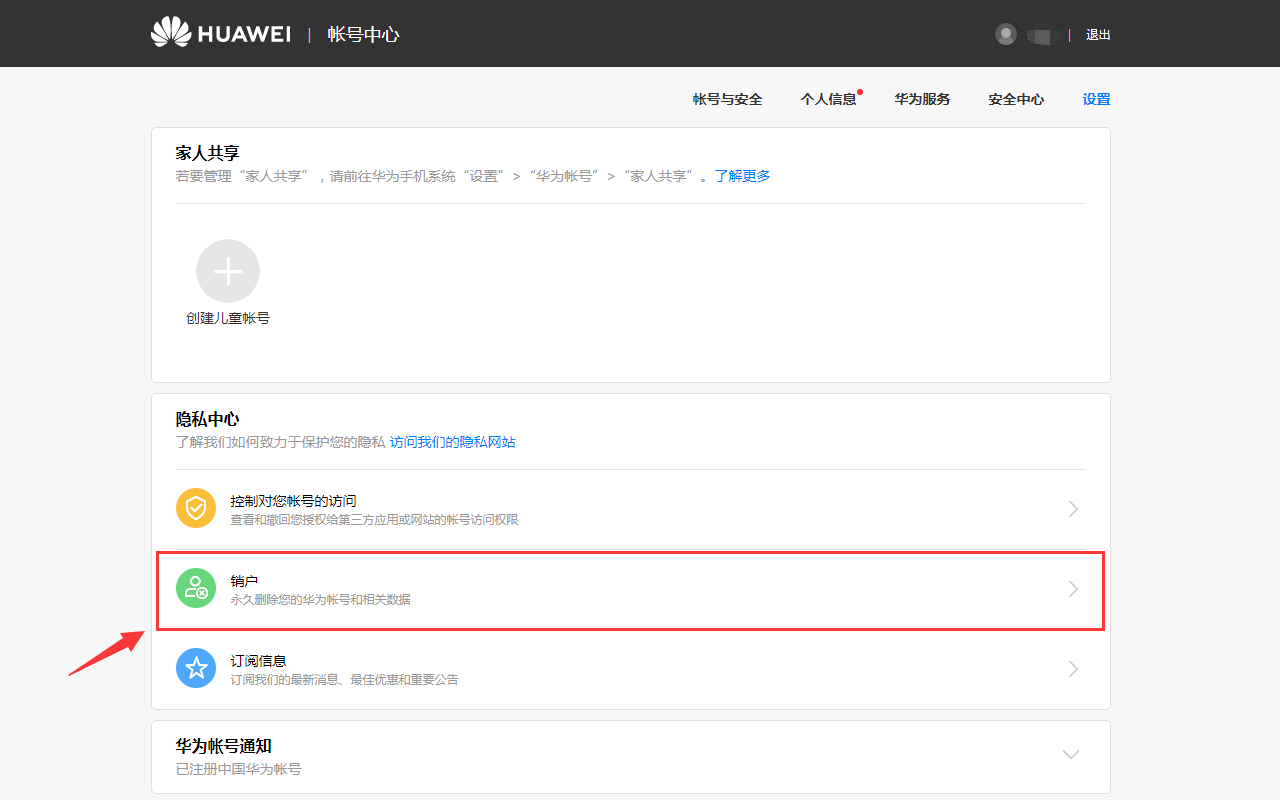The width and height of the screenshot is (1280, 800).
Task: Click the 家人共享 heading
Action: click(x=208, y=153)
